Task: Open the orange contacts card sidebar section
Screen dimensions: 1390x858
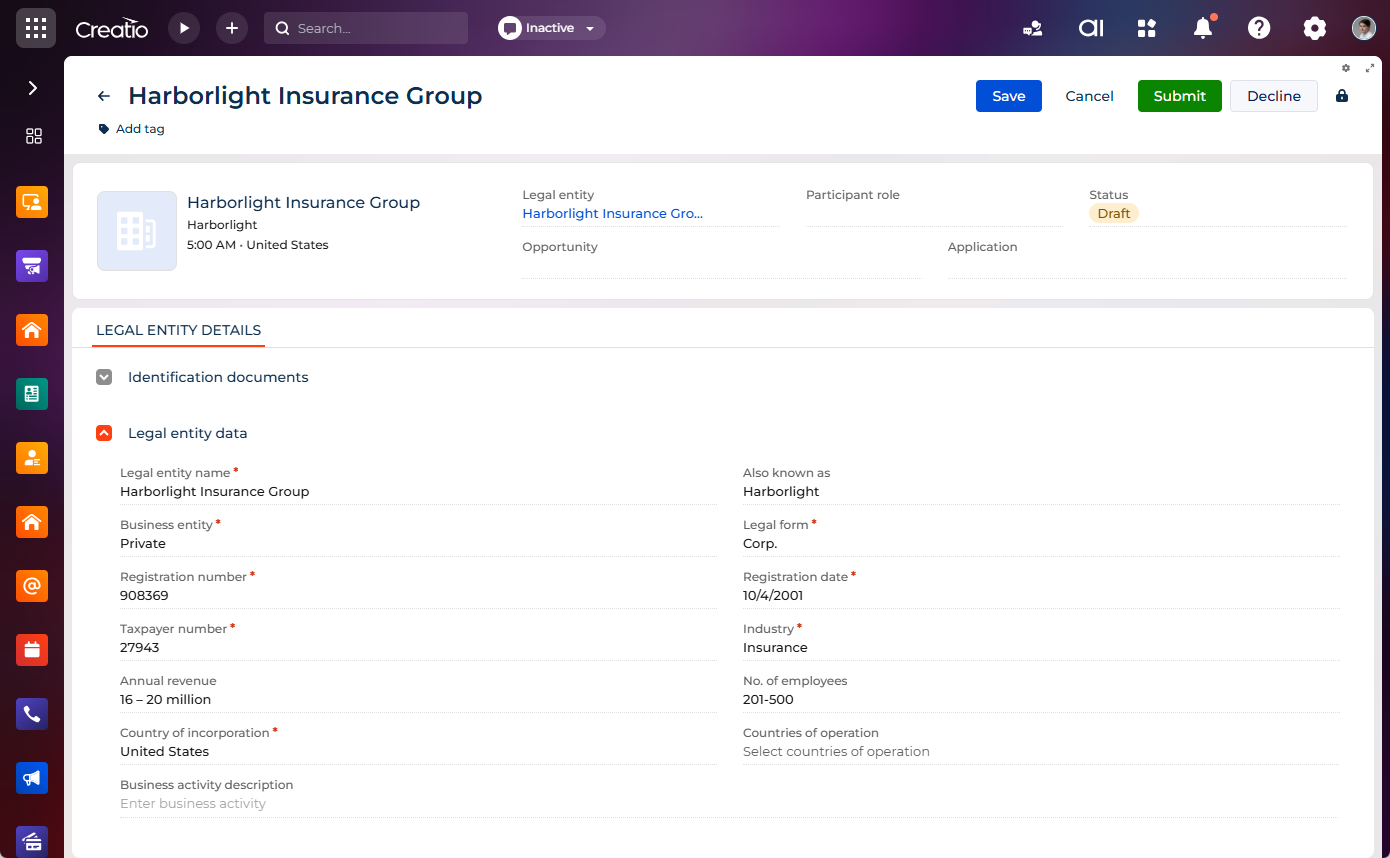Action: 32,458
